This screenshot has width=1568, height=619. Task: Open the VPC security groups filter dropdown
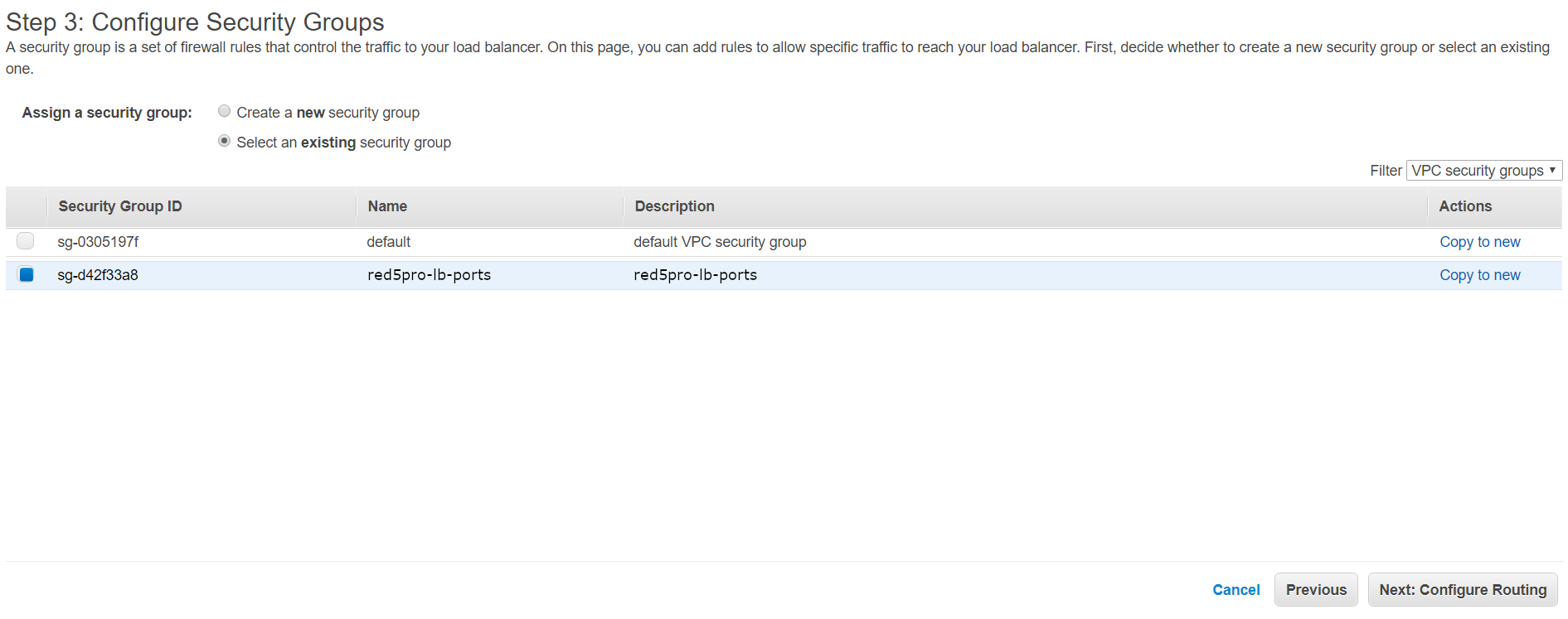pyautogui.click(x=1483, y=170)
